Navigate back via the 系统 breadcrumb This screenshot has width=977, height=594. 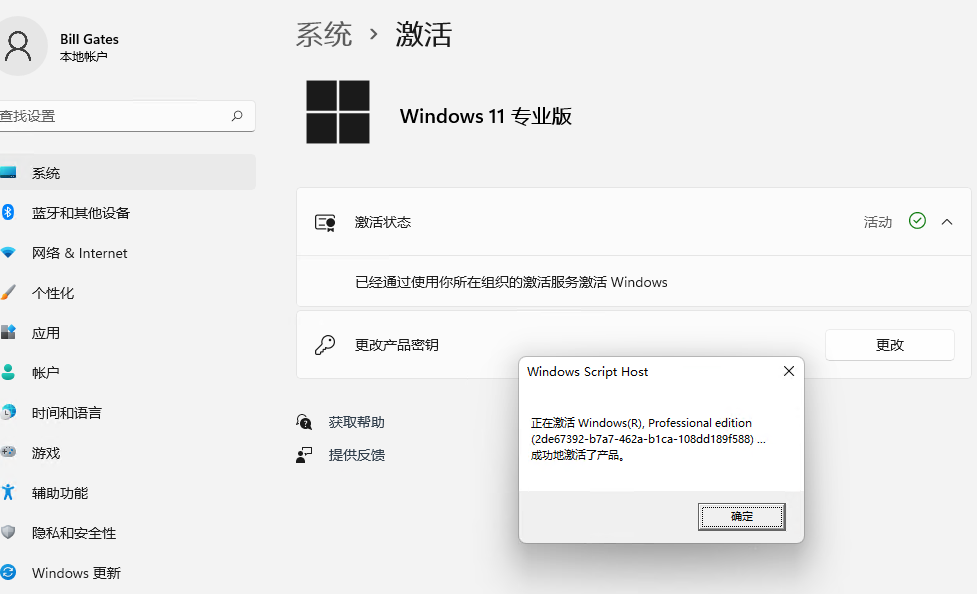323,33
